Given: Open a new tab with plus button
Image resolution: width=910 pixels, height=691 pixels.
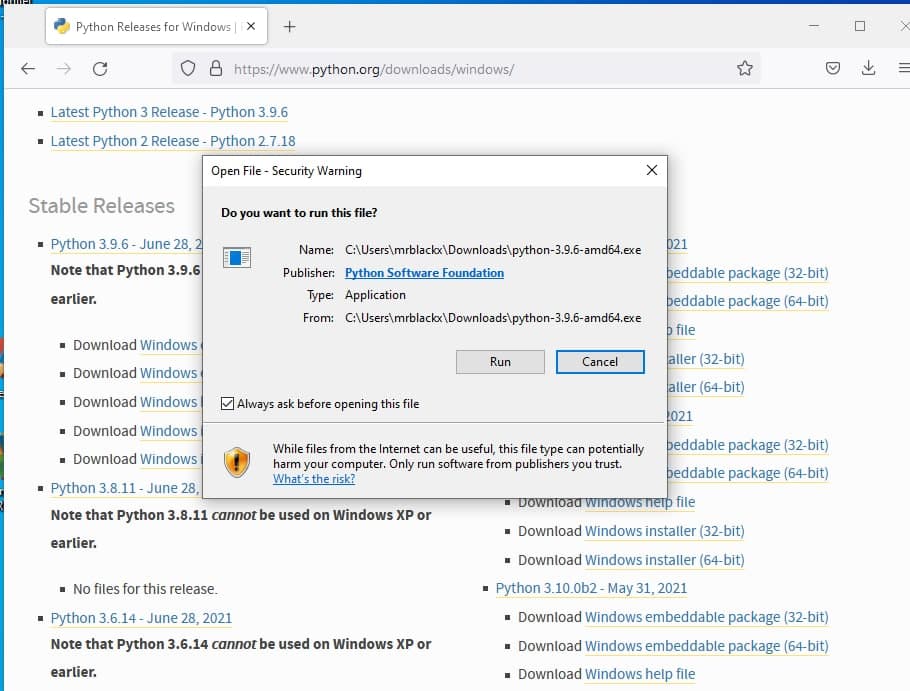Looking at the screenshot, I should pyautogui.click(x=290, y=27).
